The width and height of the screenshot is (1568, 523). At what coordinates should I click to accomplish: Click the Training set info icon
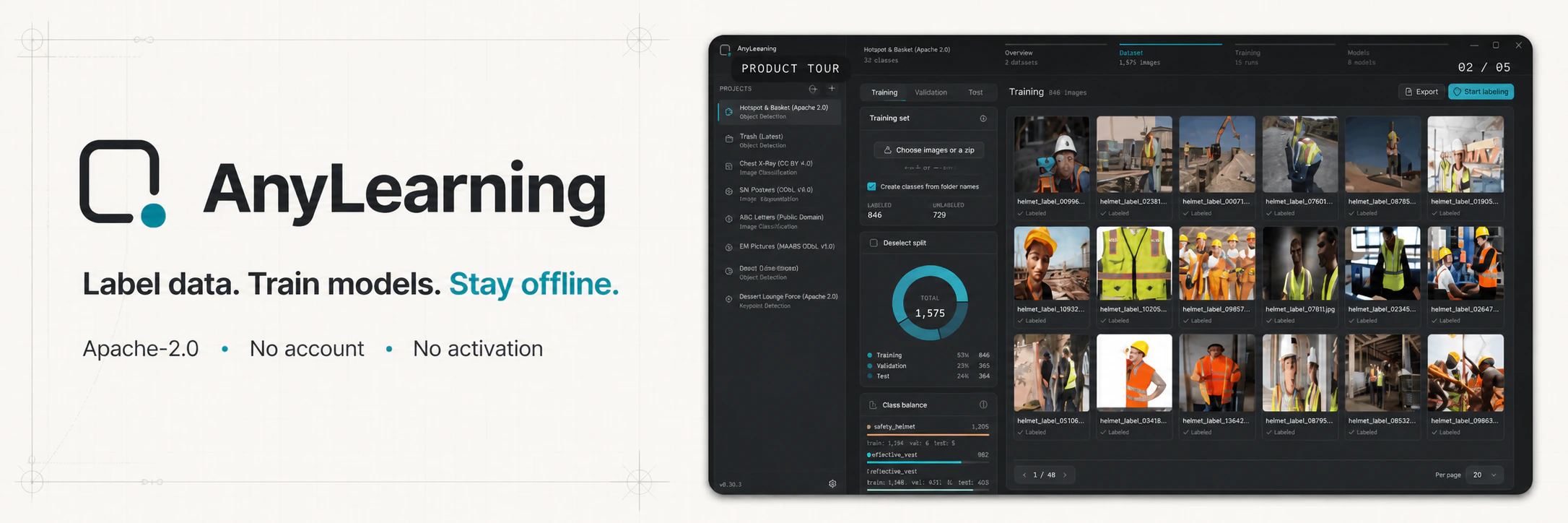tap(983, 118)
